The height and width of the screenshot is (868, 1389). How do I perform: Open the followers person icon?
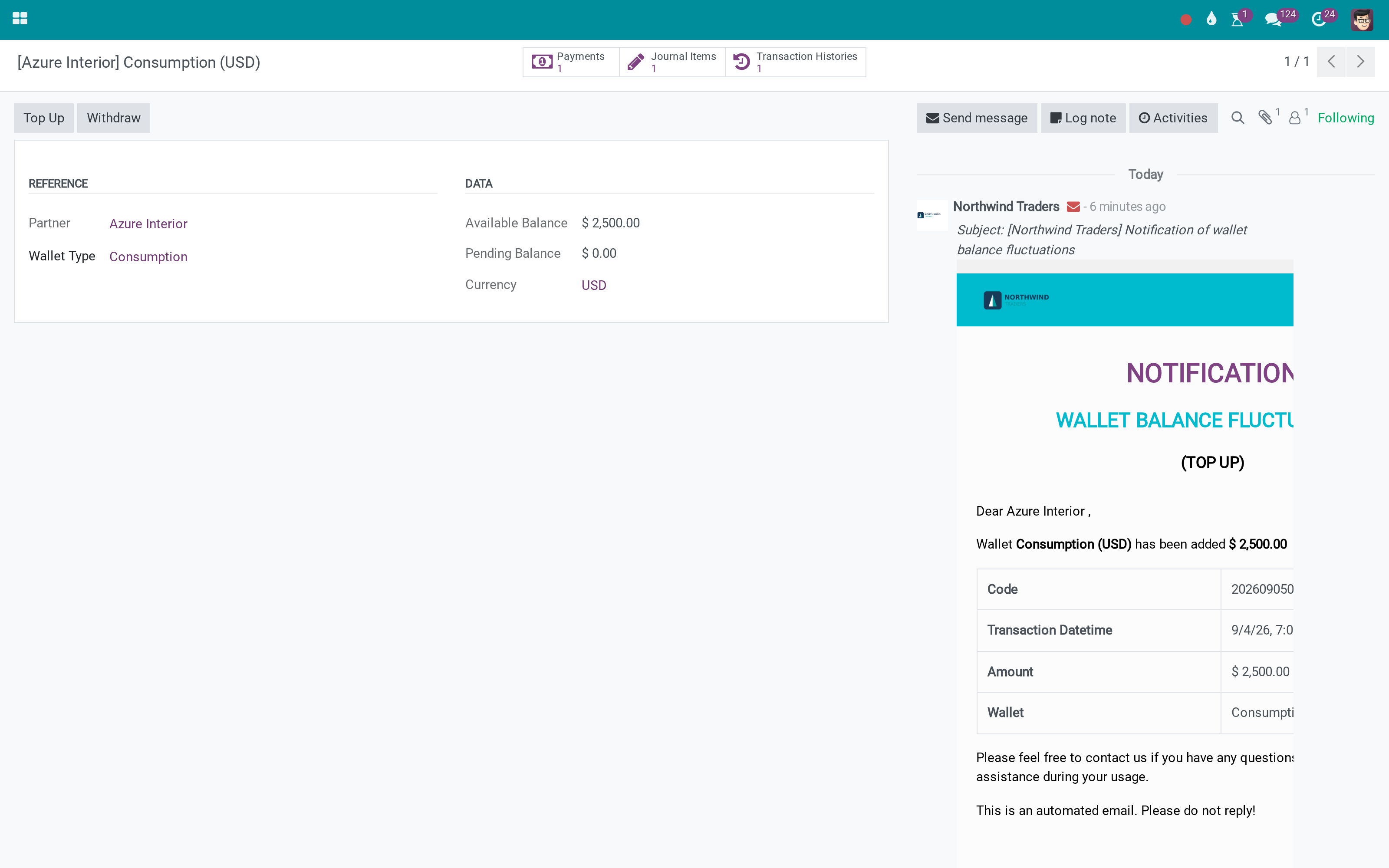[1295, 118]
